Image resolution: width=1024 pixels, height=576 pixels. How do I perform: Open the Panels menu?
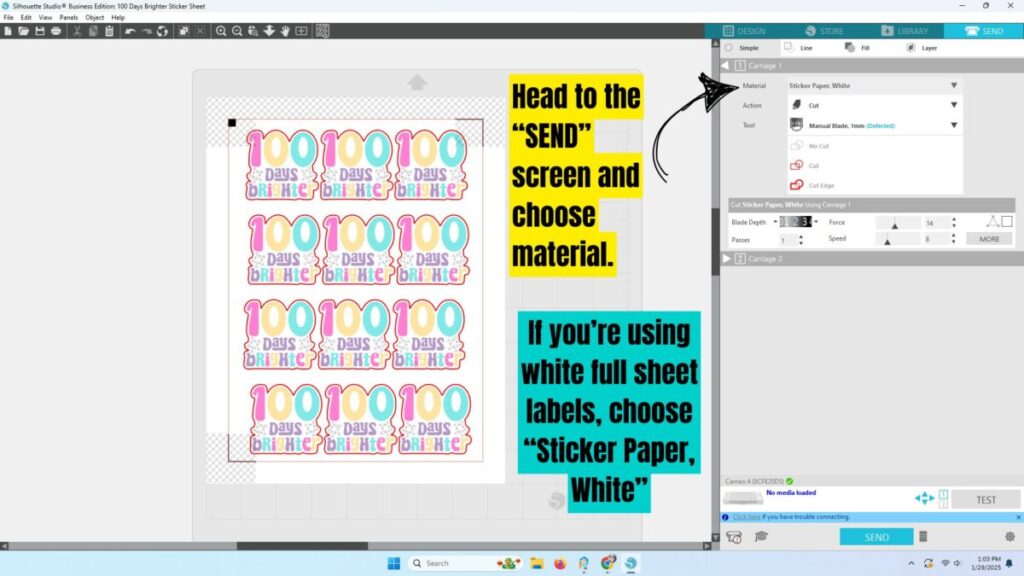tap(69, 18)
